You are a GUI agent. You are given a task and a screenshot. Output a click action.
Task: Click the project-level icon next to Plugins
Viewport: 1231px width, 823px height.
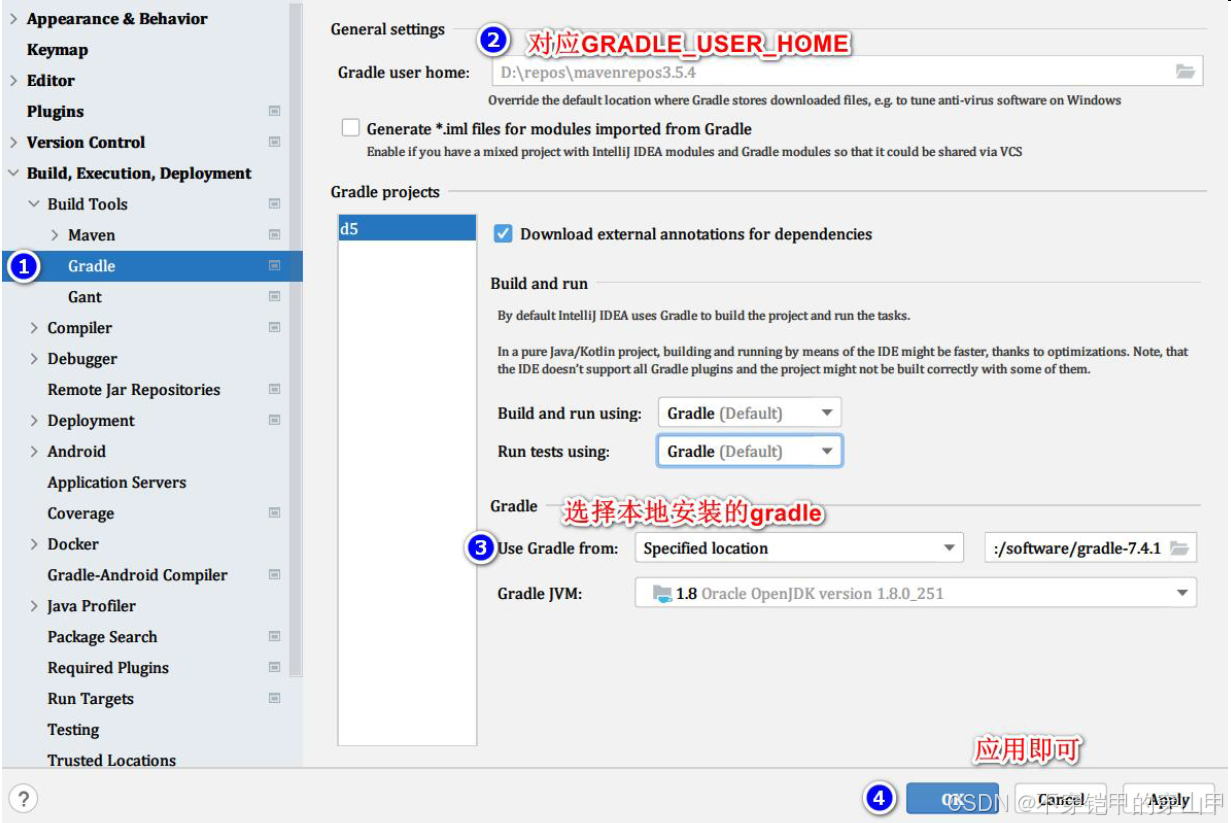pos(275,111)
